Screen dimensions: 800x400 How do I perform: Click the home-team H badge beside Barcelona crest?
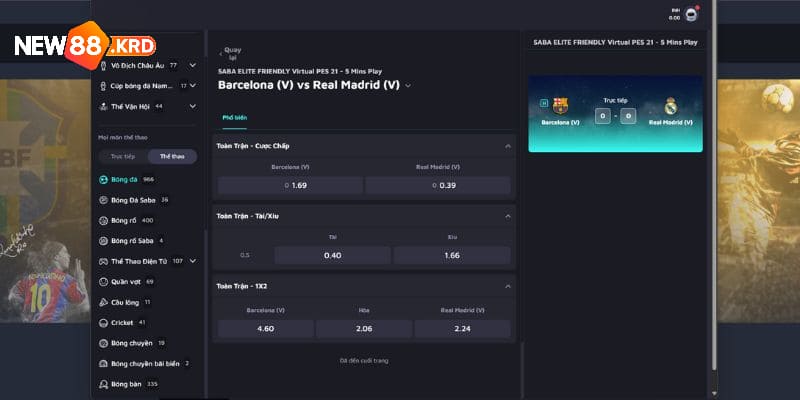(544, 103)
